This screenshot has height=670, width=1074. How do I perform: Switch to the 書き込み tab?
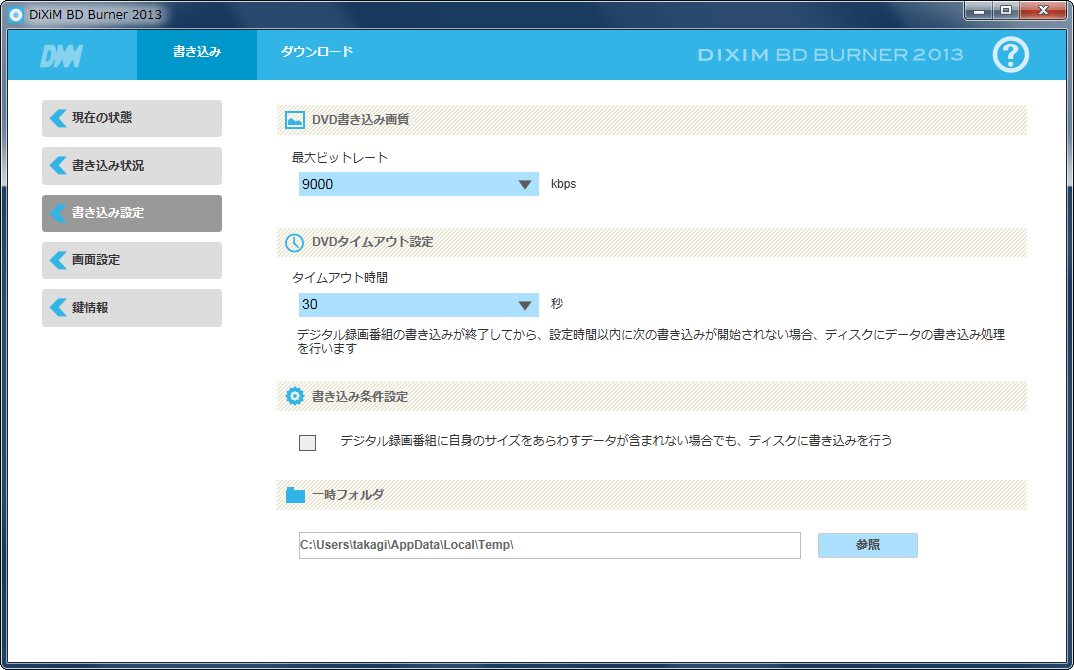(x=197, y=54)
